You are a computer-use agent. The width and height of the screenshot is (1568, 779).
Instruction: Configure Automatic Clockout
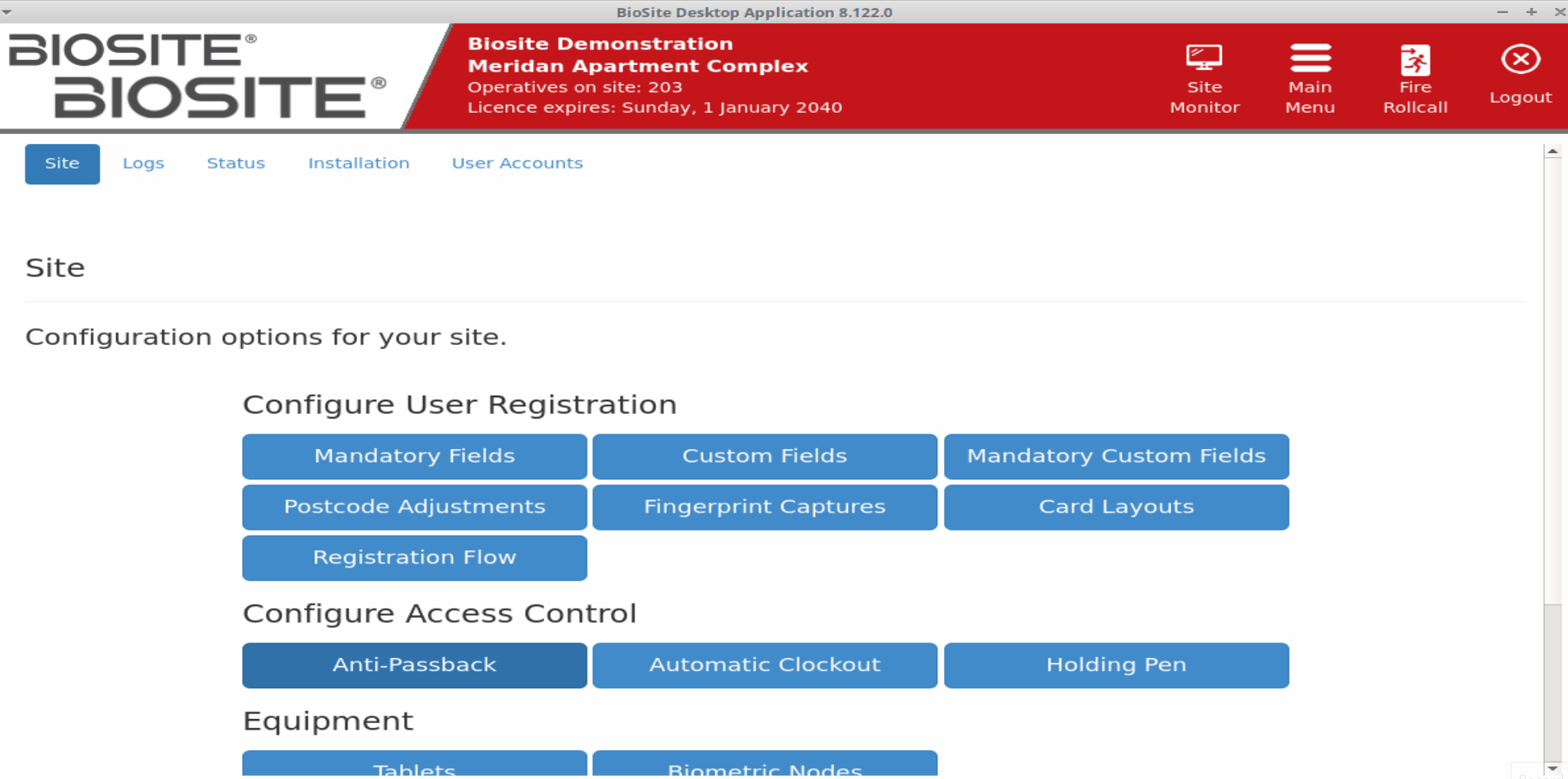pos(765,665)
